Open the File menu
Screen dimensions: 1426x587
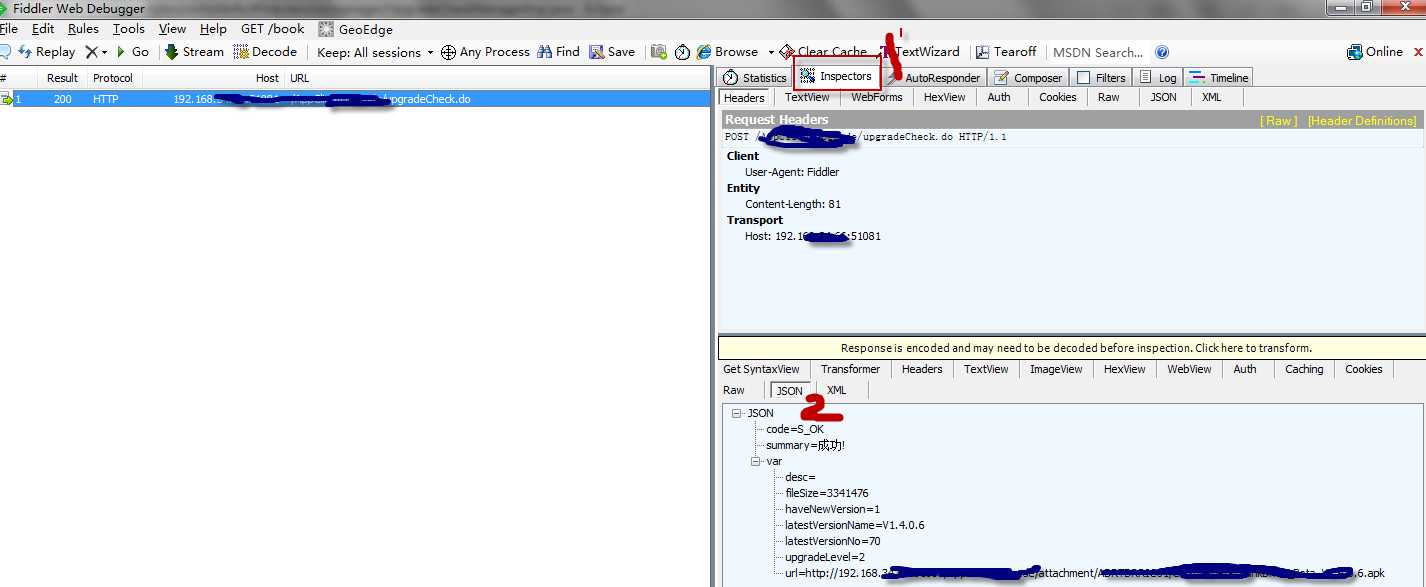[9, 29]
